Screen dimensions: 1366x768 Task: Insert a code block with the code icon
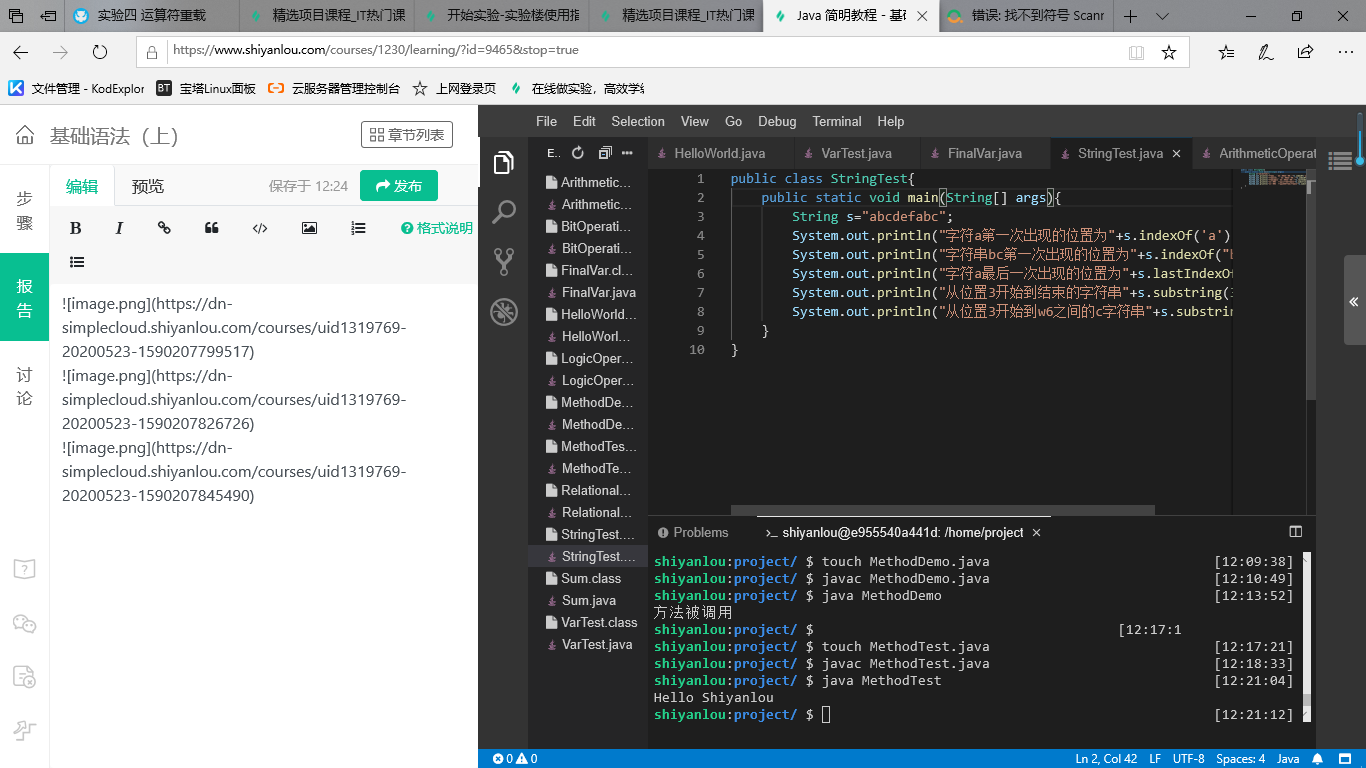coord(260,228)
